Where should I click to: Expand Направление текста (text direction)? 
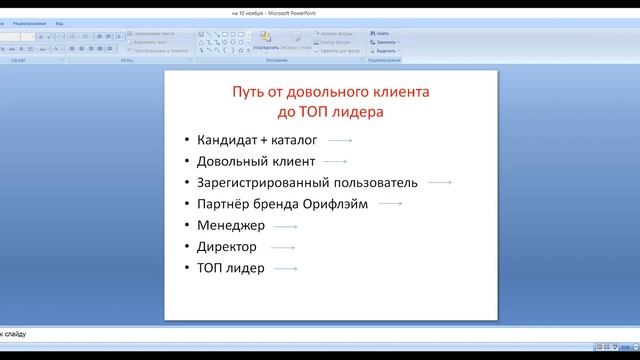[x=152, y=33]
